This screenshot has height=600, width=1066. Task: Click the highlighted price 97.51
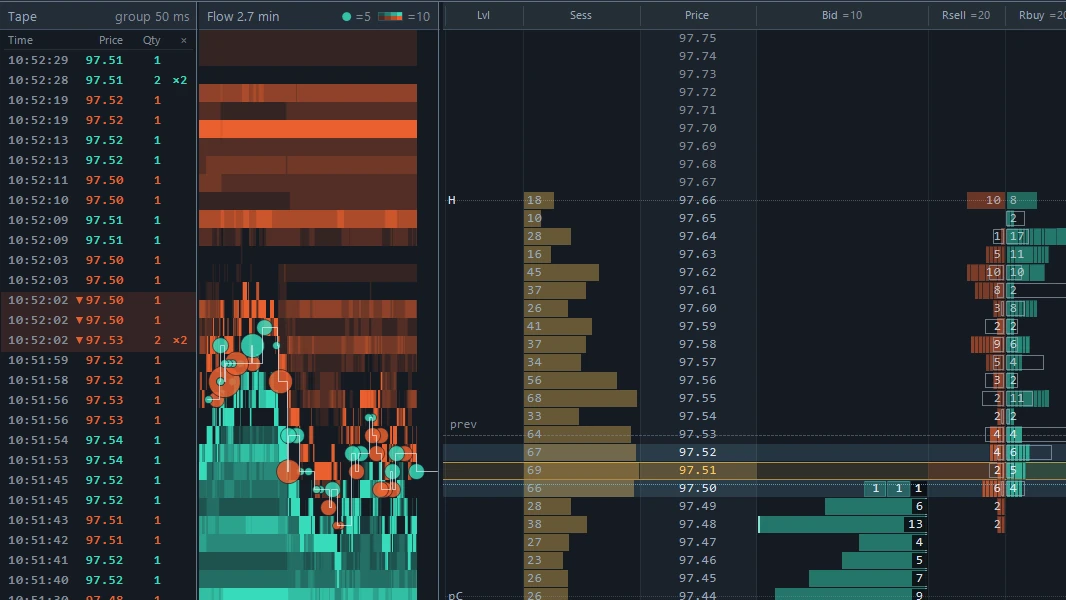tap(697, 470)
